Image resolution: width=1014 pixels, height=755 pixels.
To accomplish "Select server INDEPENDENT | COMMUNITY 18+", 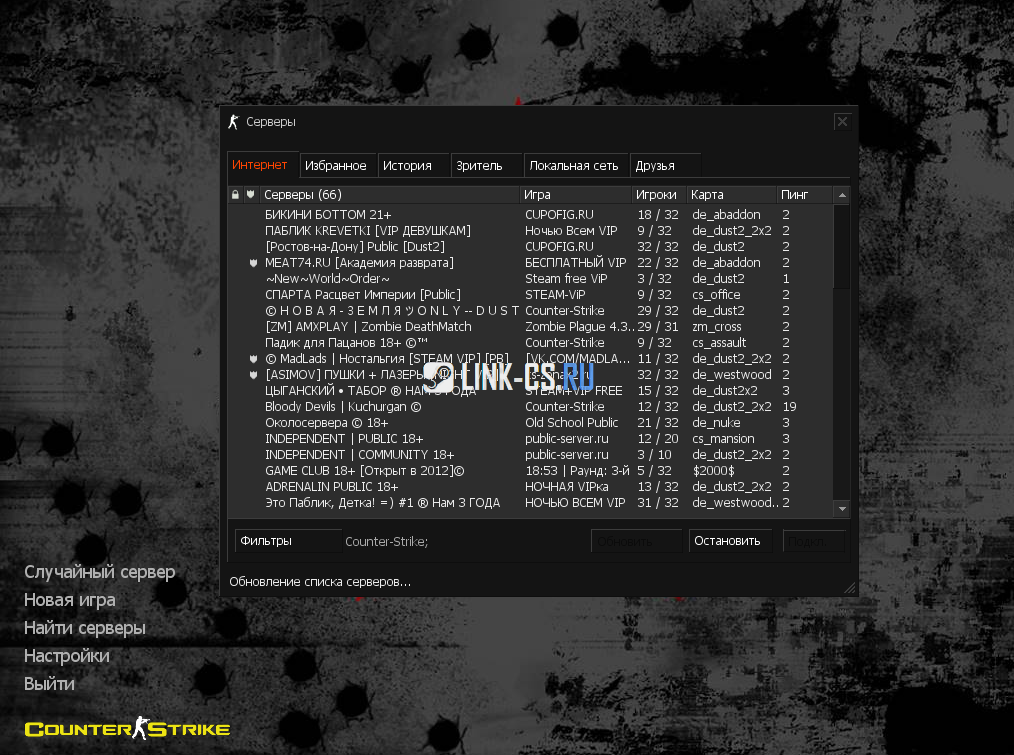I will tap(530, 455).
